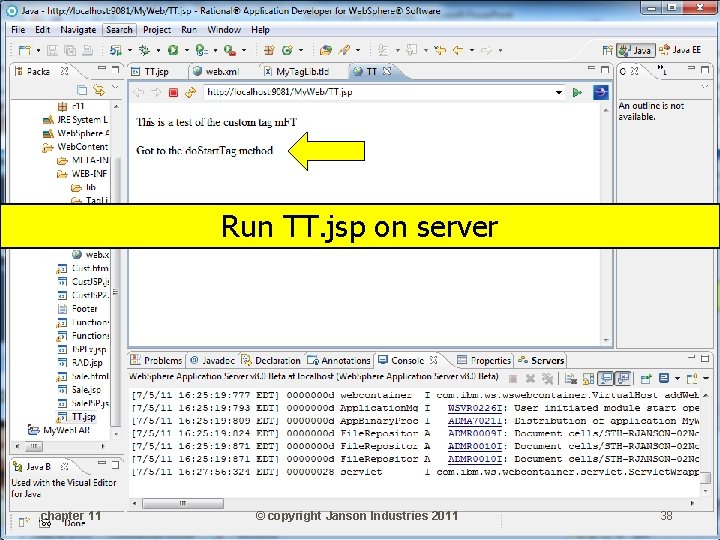Click the green Run toolbar icon

(x=173, y=50)
